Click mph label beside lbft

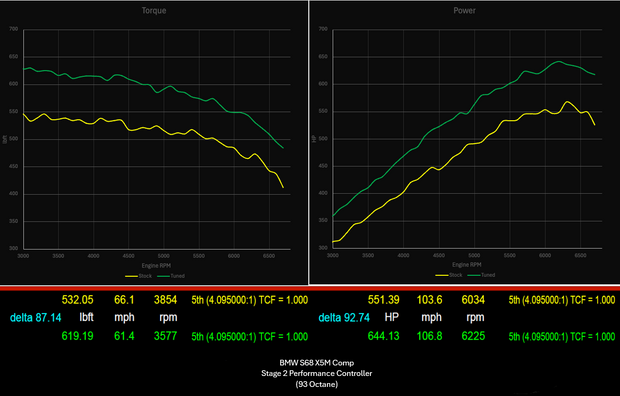[x=124, y=318]
